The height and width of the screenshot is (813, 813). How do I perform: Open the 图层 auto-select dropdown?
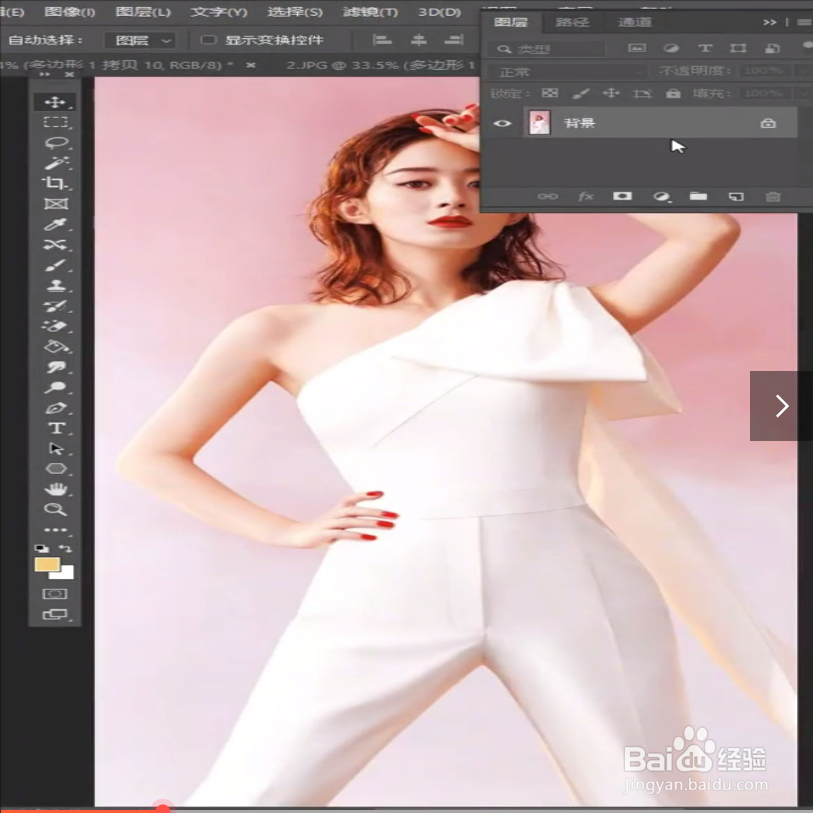[139, 40]
